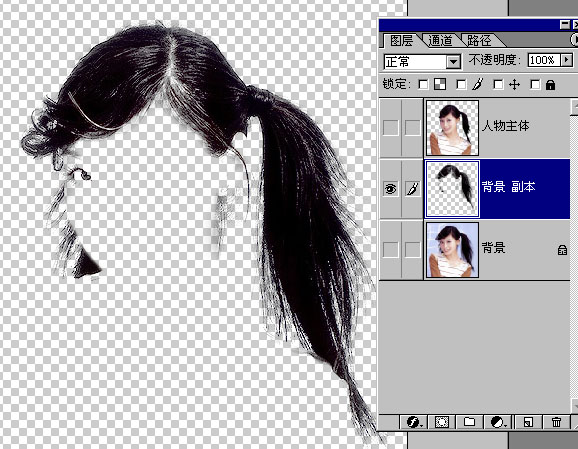Click the move arrows lock icon
The height and width of the screenshot is (449, 578).
tap(514, 85)
